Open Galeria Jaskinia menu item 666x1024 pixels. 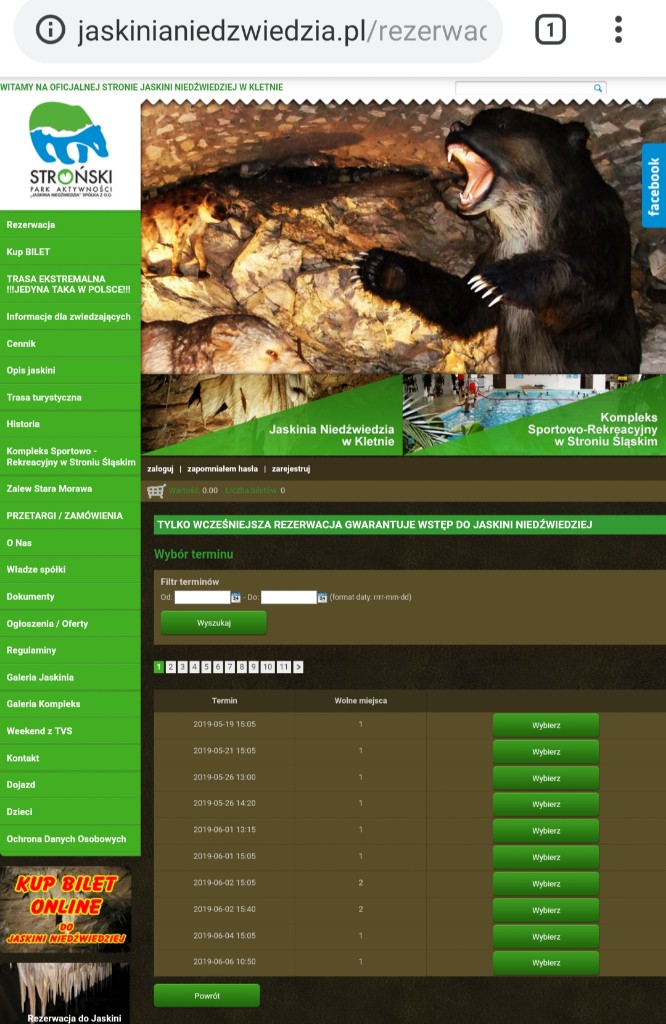click(70, 677)
